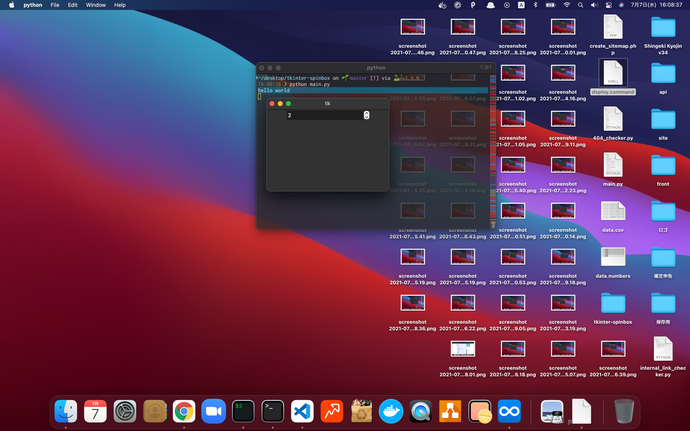Click the spinbox down arrow in tk window
This screenshot has width=690, height=431.
click(366, 117)
